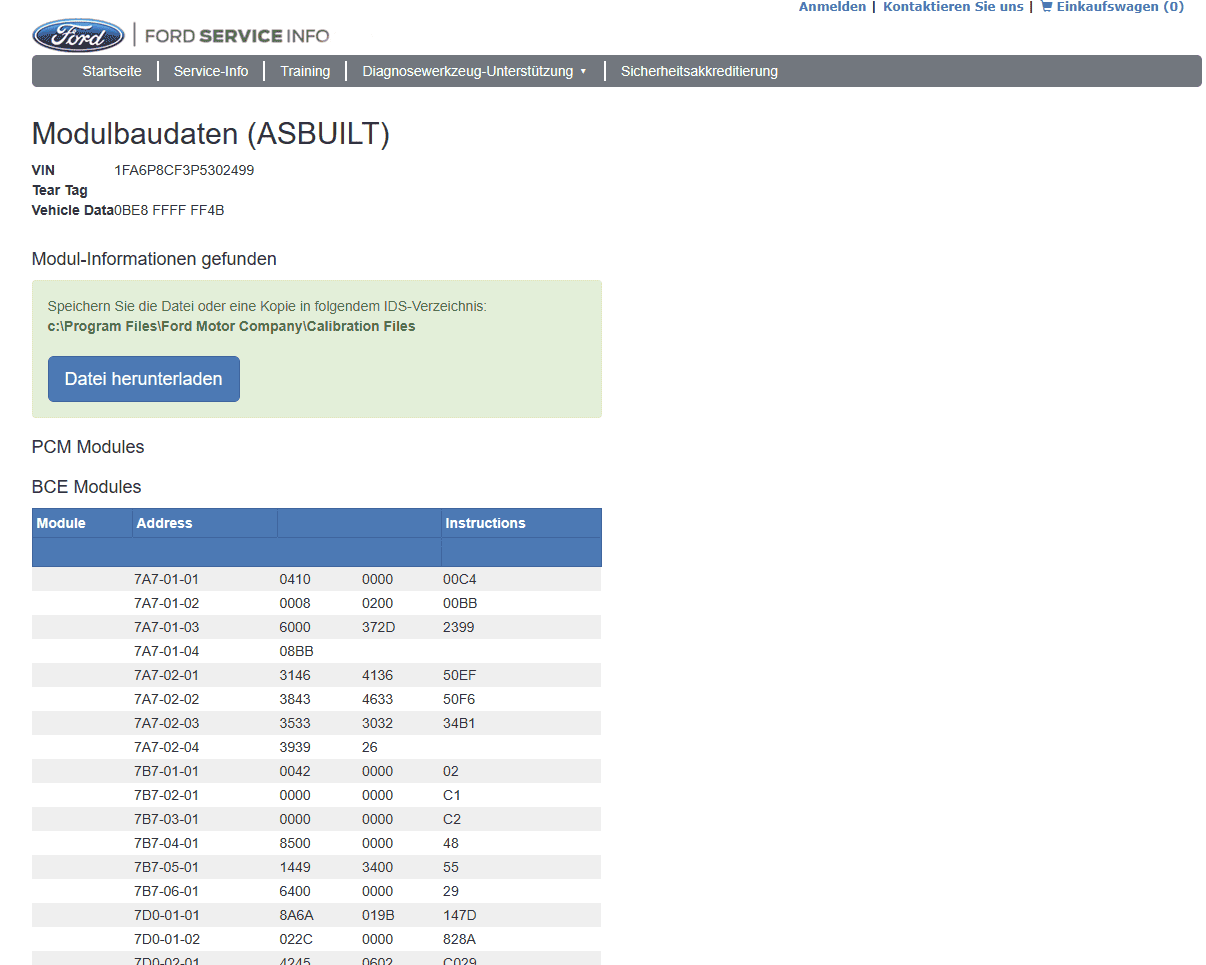Click address cell 7A7-02-01
The height and width of the screenshot is (965, 1206).
click(x=166, y=675)
